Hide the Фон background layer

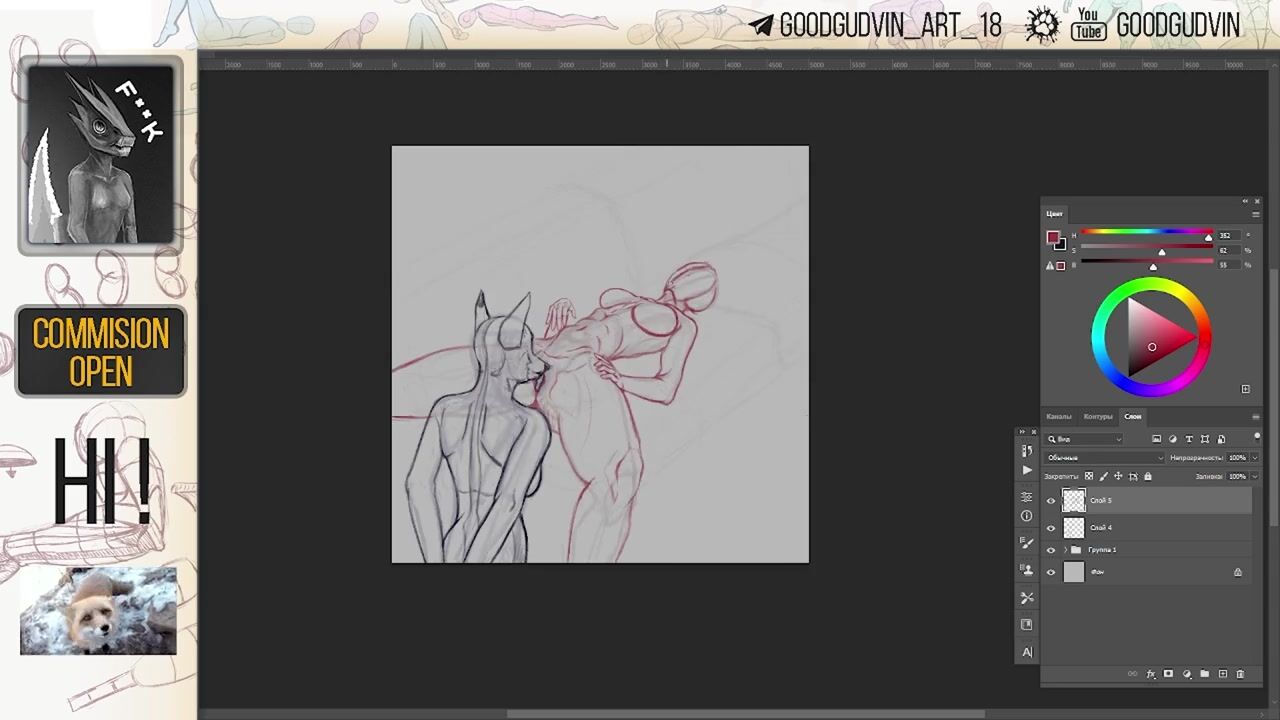coord(1051,573)
